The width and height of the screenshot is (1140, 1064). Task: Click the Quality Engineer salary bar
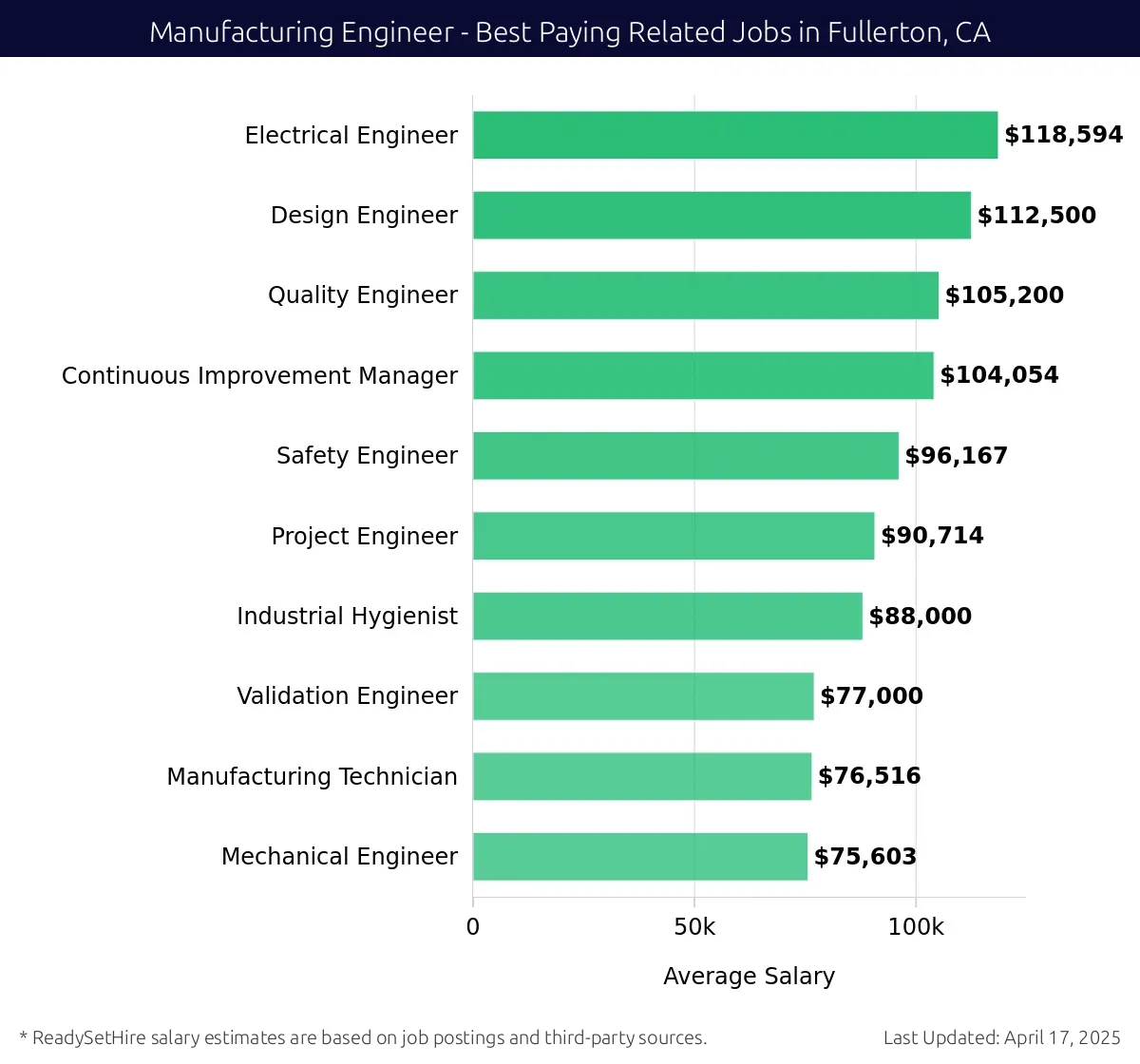click(706, 295)
